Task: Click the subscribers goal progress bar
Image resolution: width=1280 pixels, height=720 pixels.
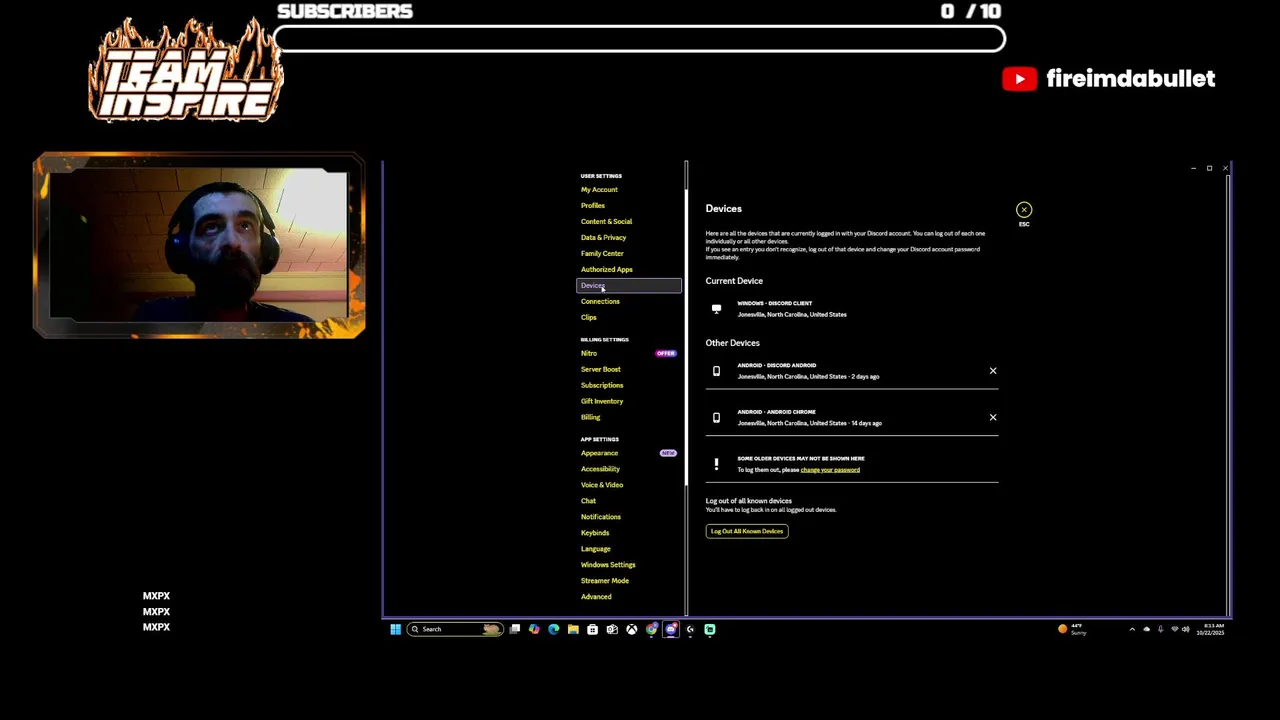Action: pos(639,39)
